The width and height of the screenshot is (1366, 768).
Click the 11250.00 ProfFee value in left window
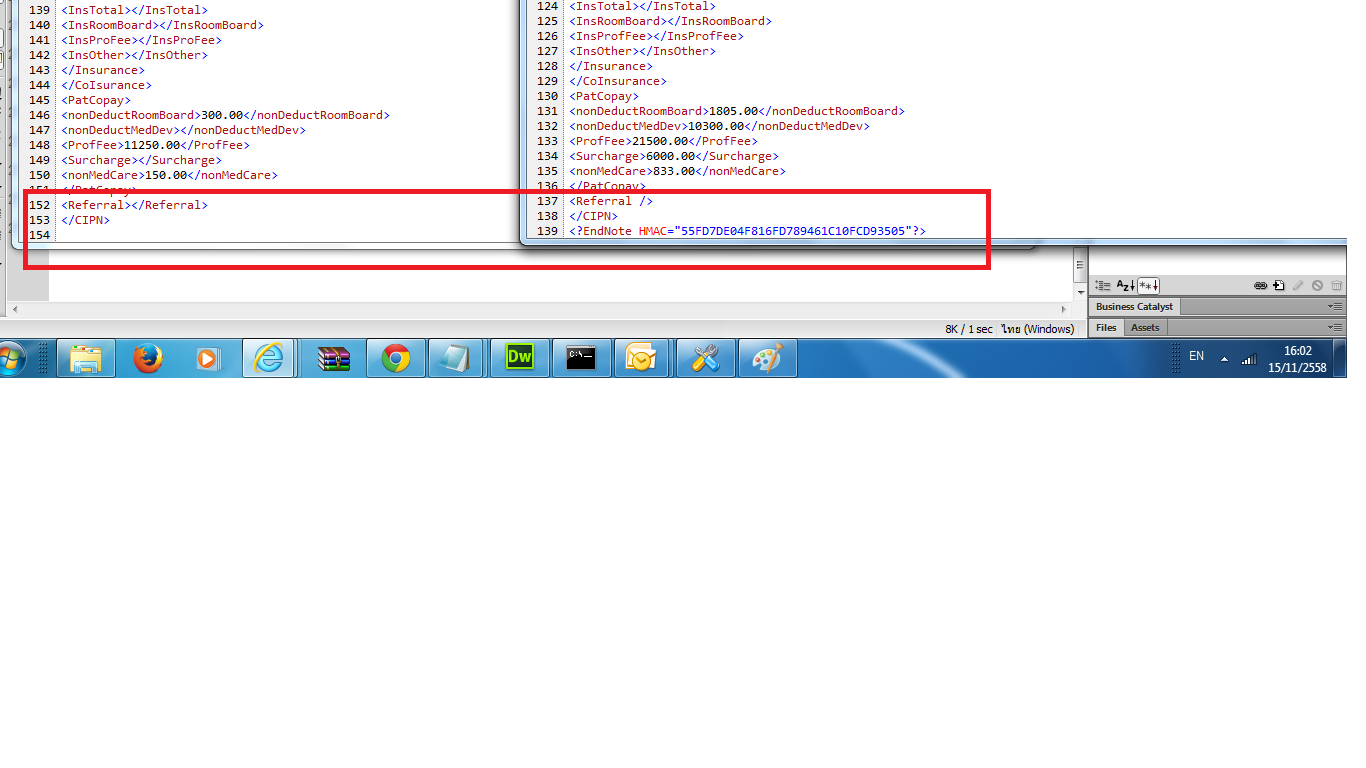click(151, 145)
